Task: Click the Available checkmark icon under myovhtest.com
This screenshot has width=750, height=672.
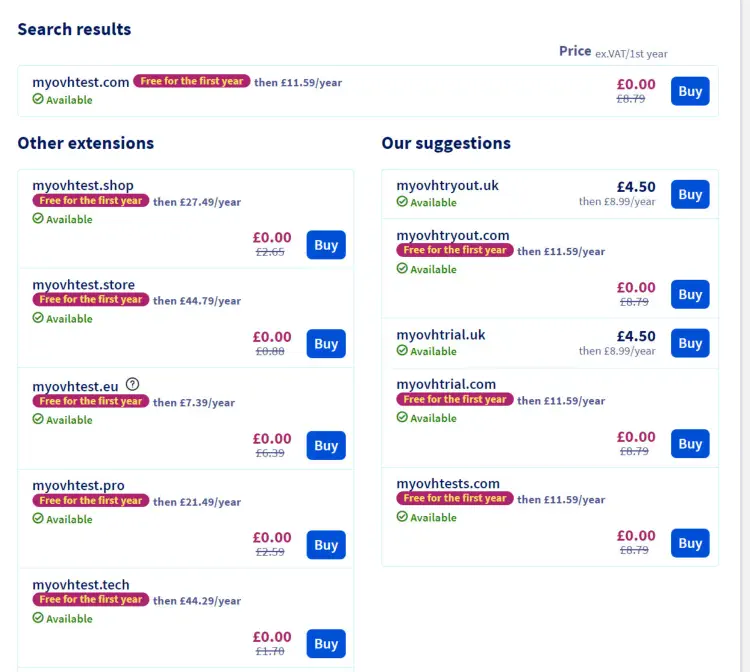Action: click(38, 100)
